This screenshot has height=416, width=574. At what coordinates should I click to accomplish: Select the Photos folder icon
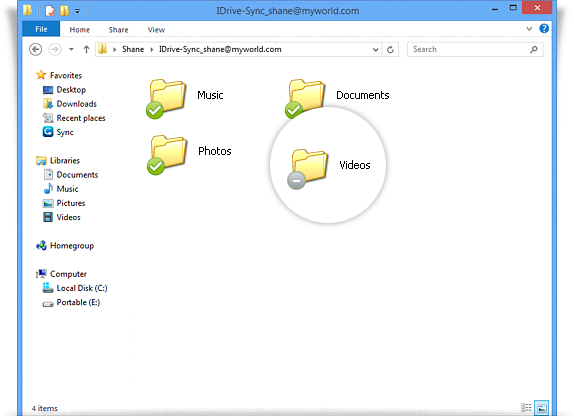pyautogui.click(x=167, y=155)
